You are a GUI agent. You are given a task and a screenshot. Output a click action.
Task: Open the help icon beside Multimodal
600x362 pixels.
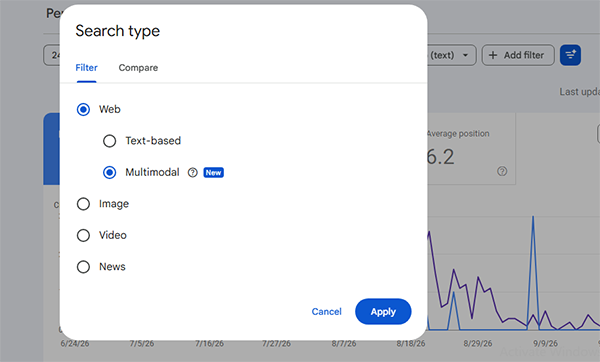[192, 173]
